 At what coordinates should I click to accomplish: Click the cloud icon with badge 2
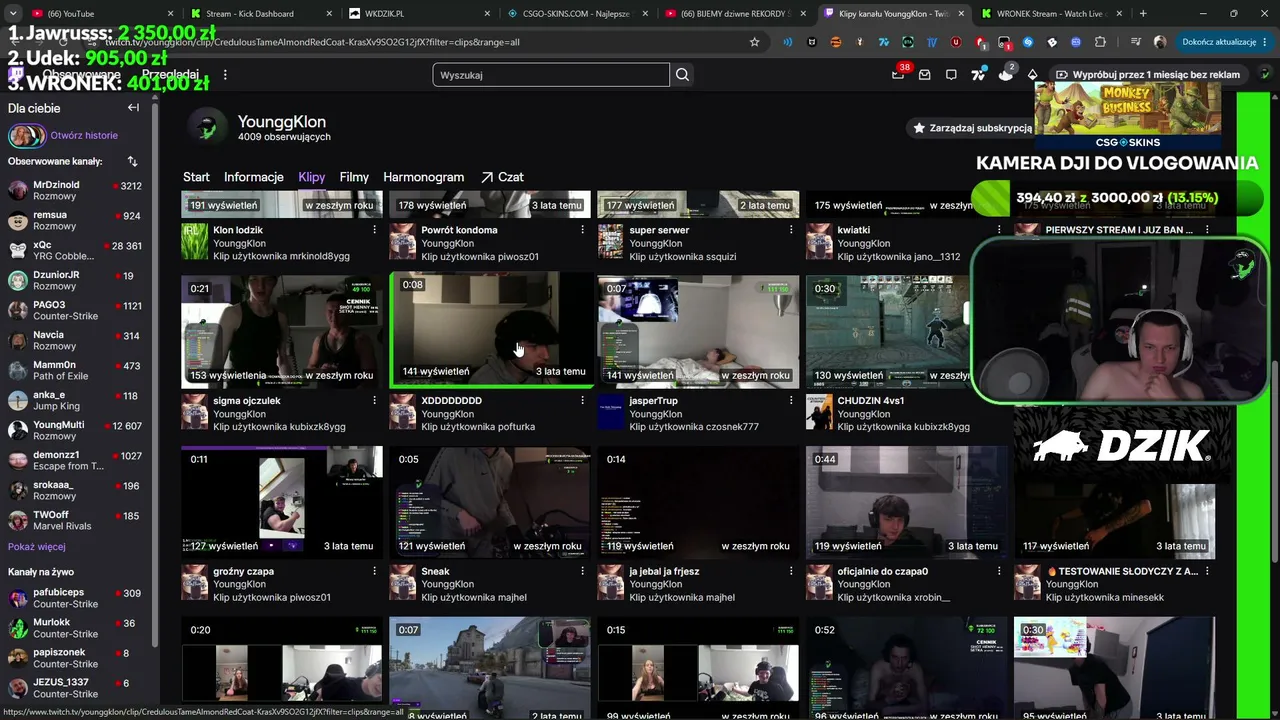tap(1006, 75)
